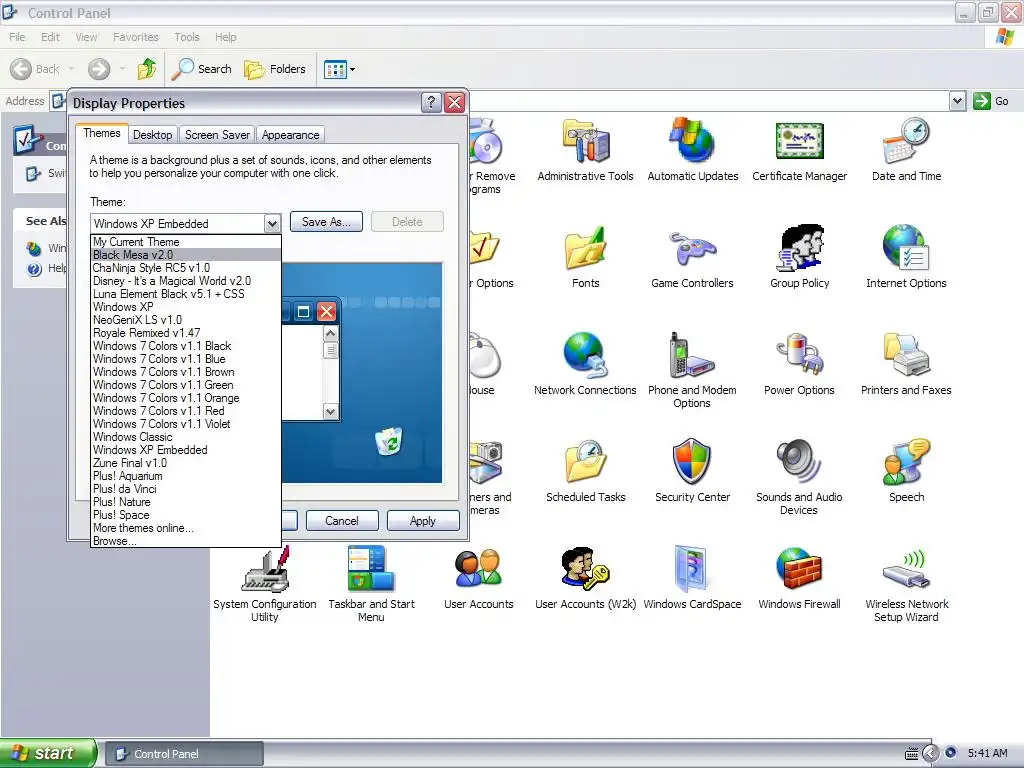Open Printers and Faxes icon
Screen dimensions: 1024x768
(906, 355)
